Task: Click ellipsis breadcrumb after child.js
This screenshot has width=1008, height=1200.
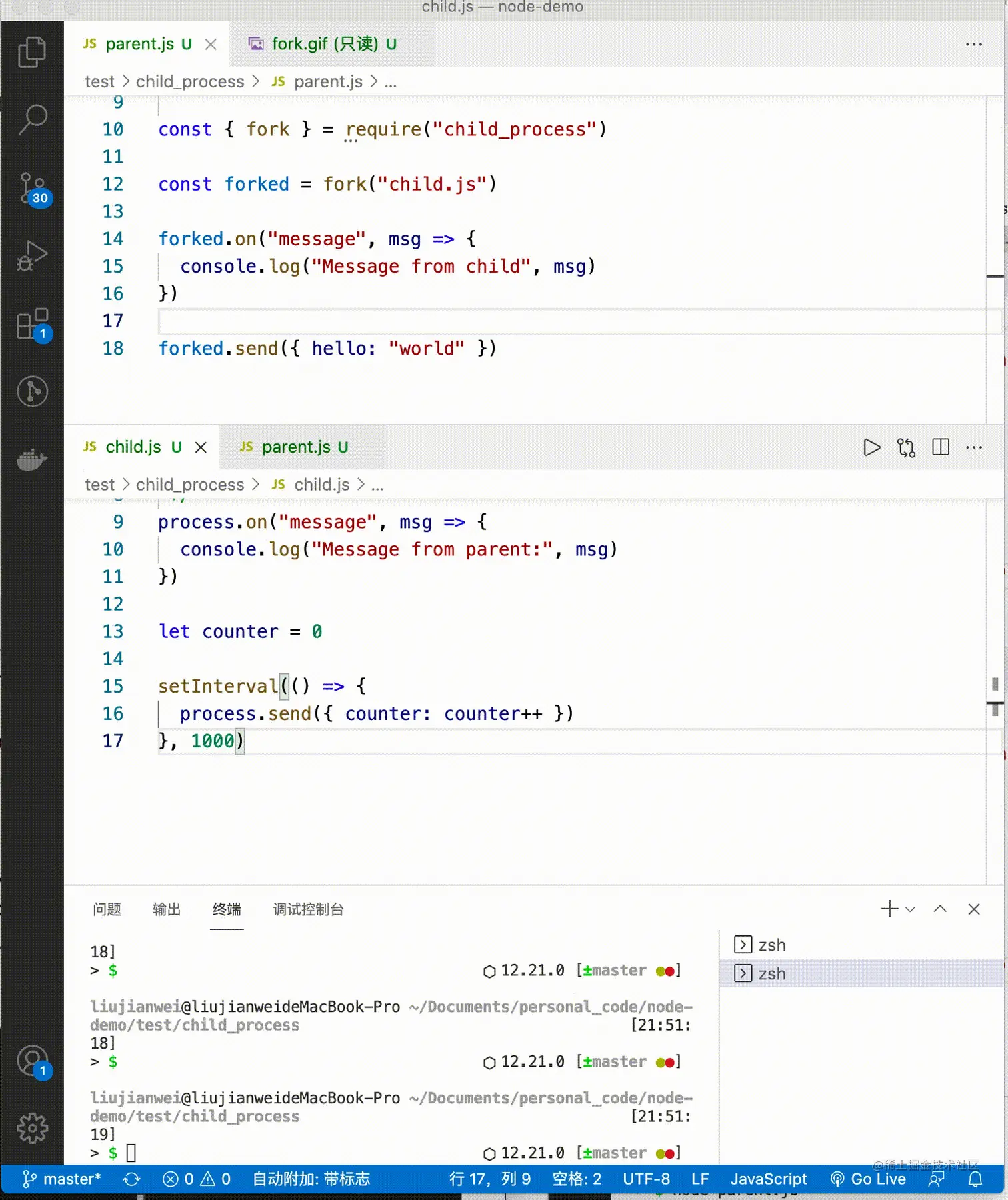Action: (x=377, y=486)
